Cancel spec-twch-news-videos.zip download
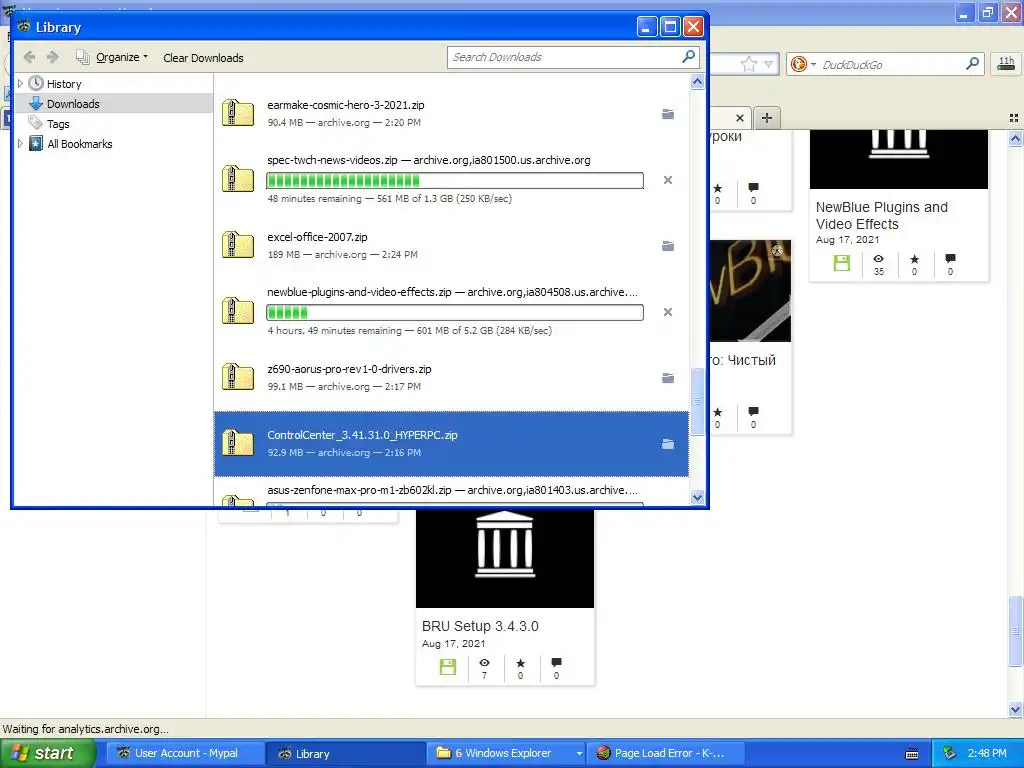The height and width of the screenshot is (768, 1024). point(667,180)
